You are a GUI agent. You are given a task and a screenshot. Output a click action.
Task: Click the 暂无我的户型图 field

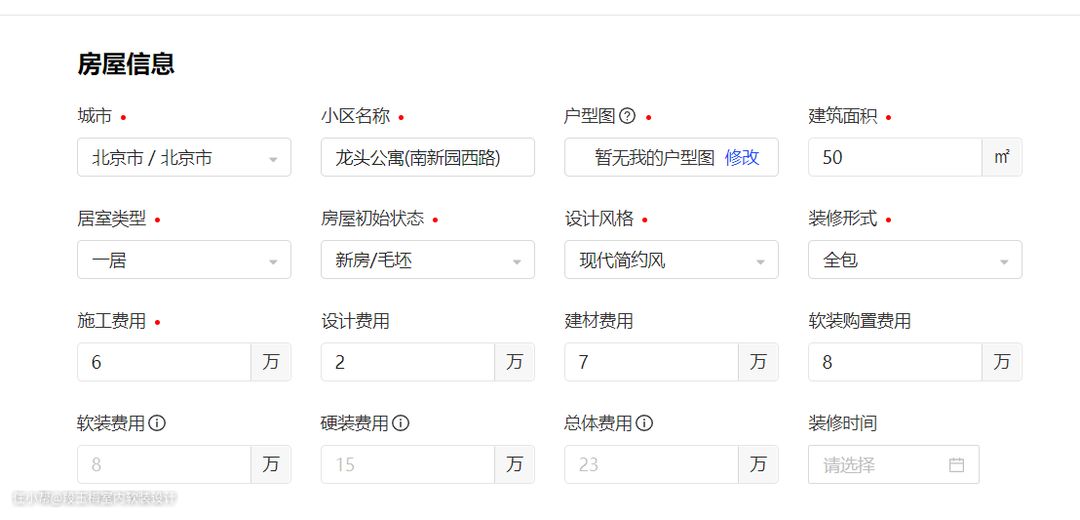tap(672, 158)
